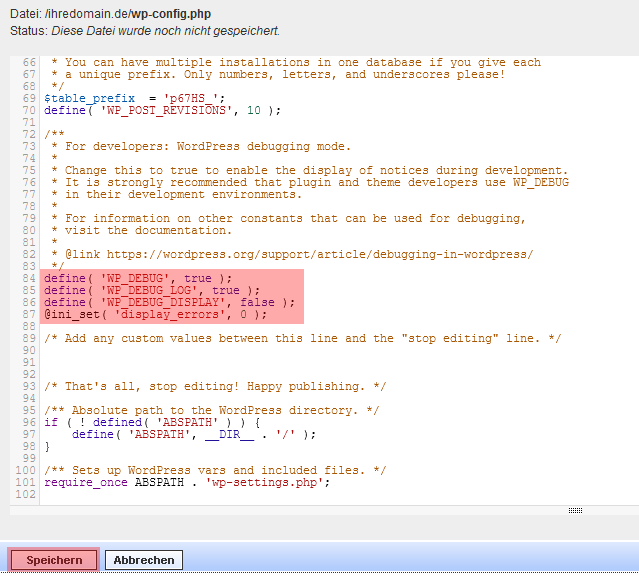Viewport: 639px width, 579px height.
Task: Click the 'Absolute path to the WordPress directory' comment
Action: pos(212,410)
